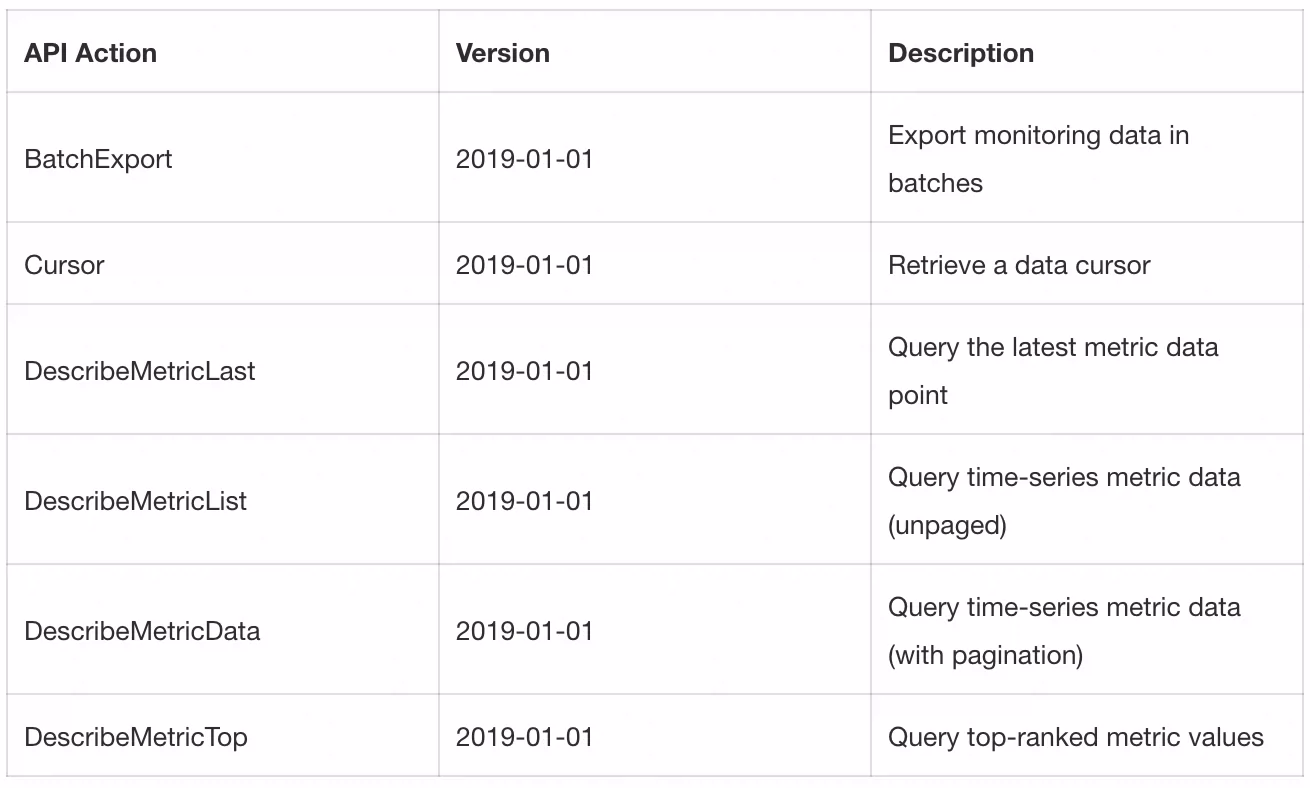The image size is (1310, 788).
Task: Click the API Action column header
Action: [x=90, y=53]
